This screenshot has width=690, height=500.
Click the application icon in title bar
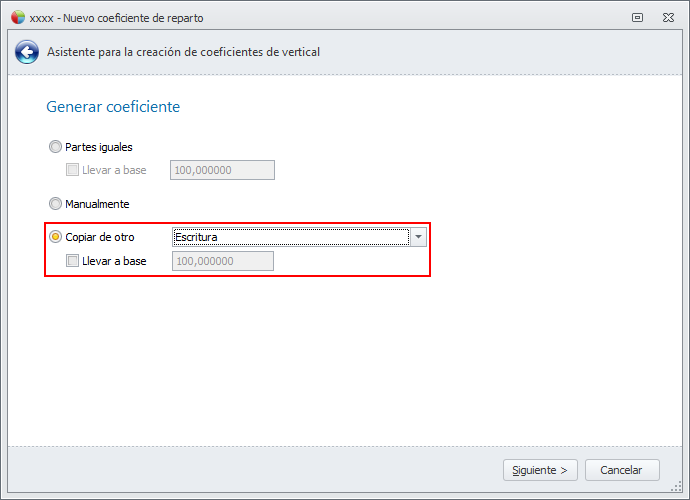(x=17, y=17)
